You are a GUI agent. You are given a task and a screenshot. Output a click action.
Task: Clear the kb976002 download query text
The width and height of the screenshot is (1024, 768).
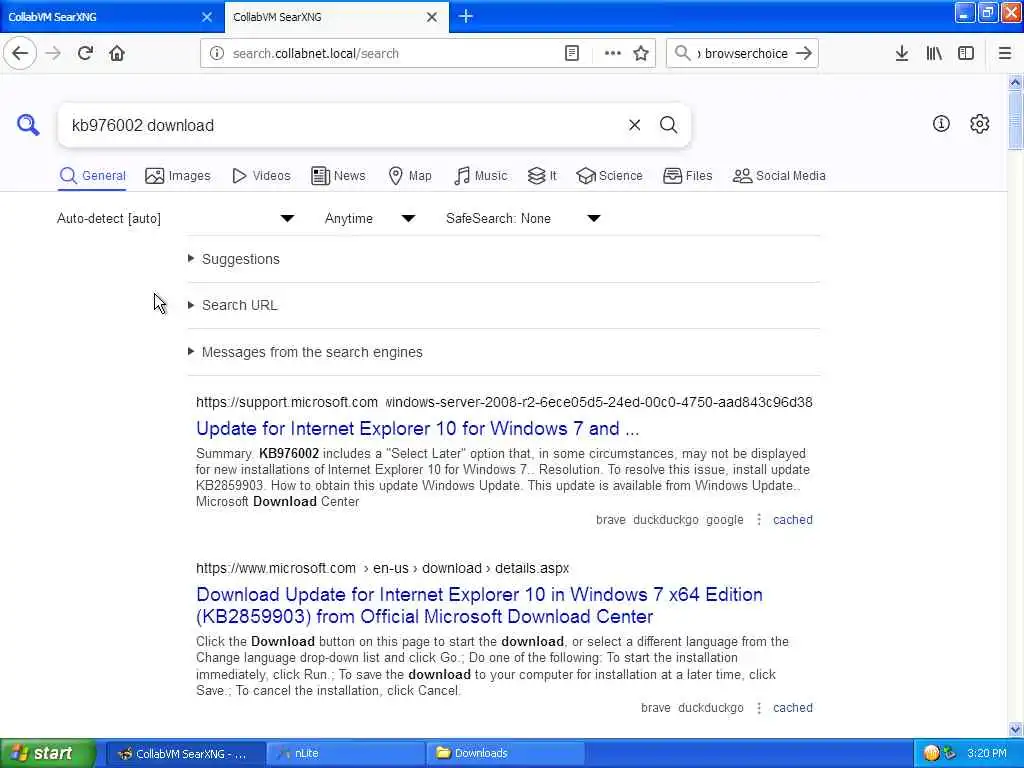click(634, 125)
